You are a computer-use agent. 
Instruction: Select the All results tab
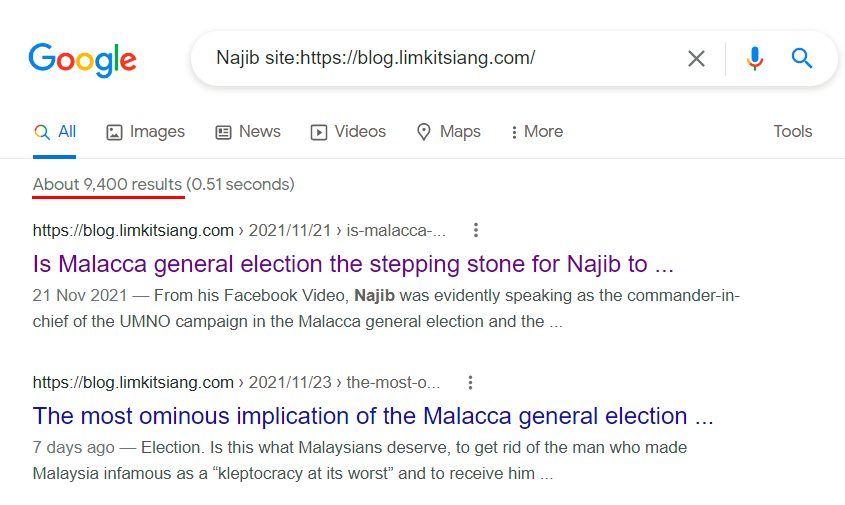[x=54, y=132]
